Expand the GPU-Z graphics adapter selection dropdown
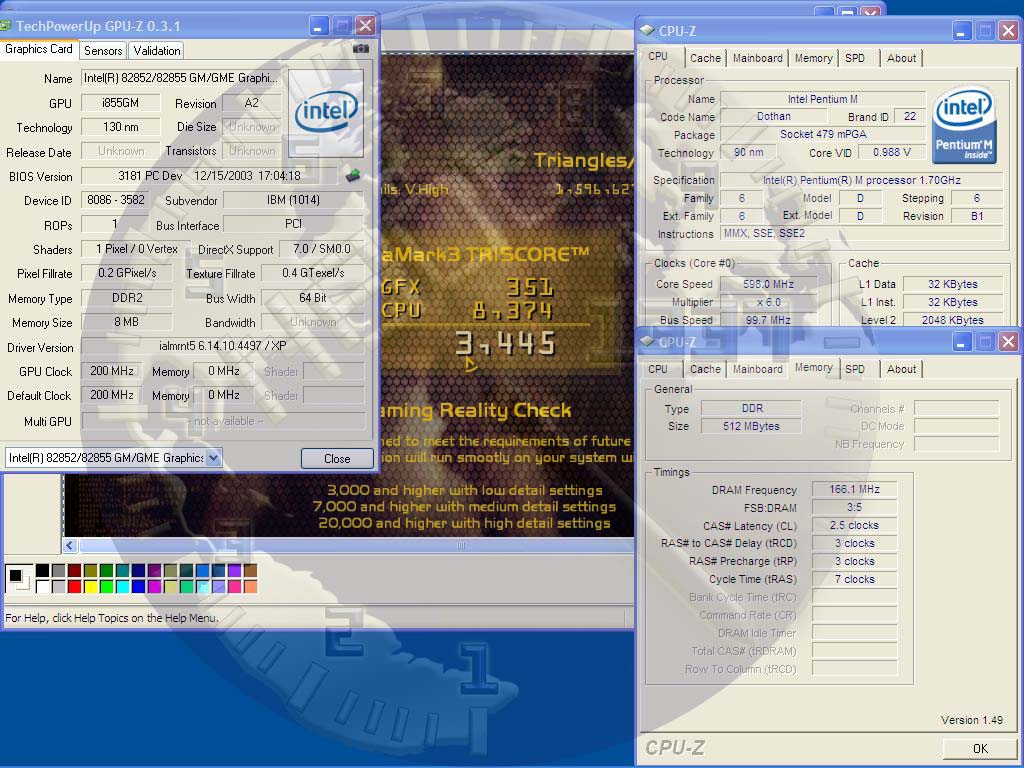The width and height of the screenshot is (1024, 768). [x=214, y=458]
